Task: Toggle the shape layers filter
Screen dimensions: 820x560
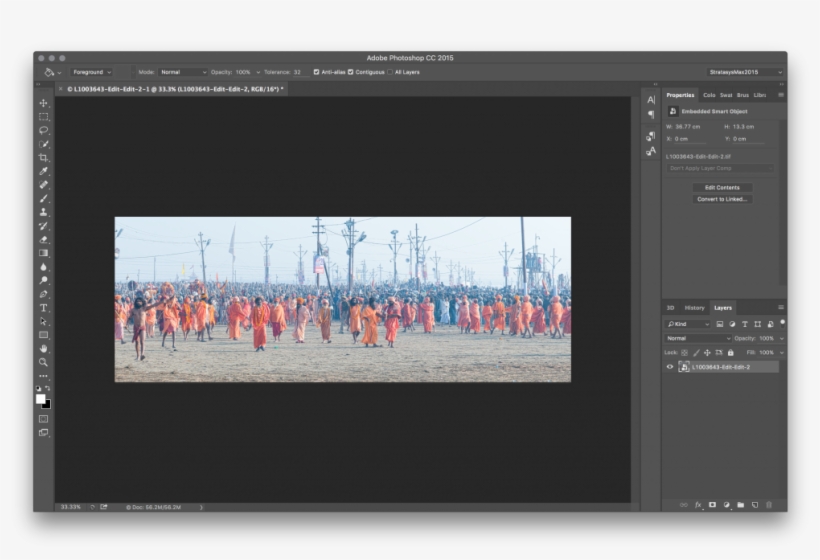Action: click(x=757, y=324)
